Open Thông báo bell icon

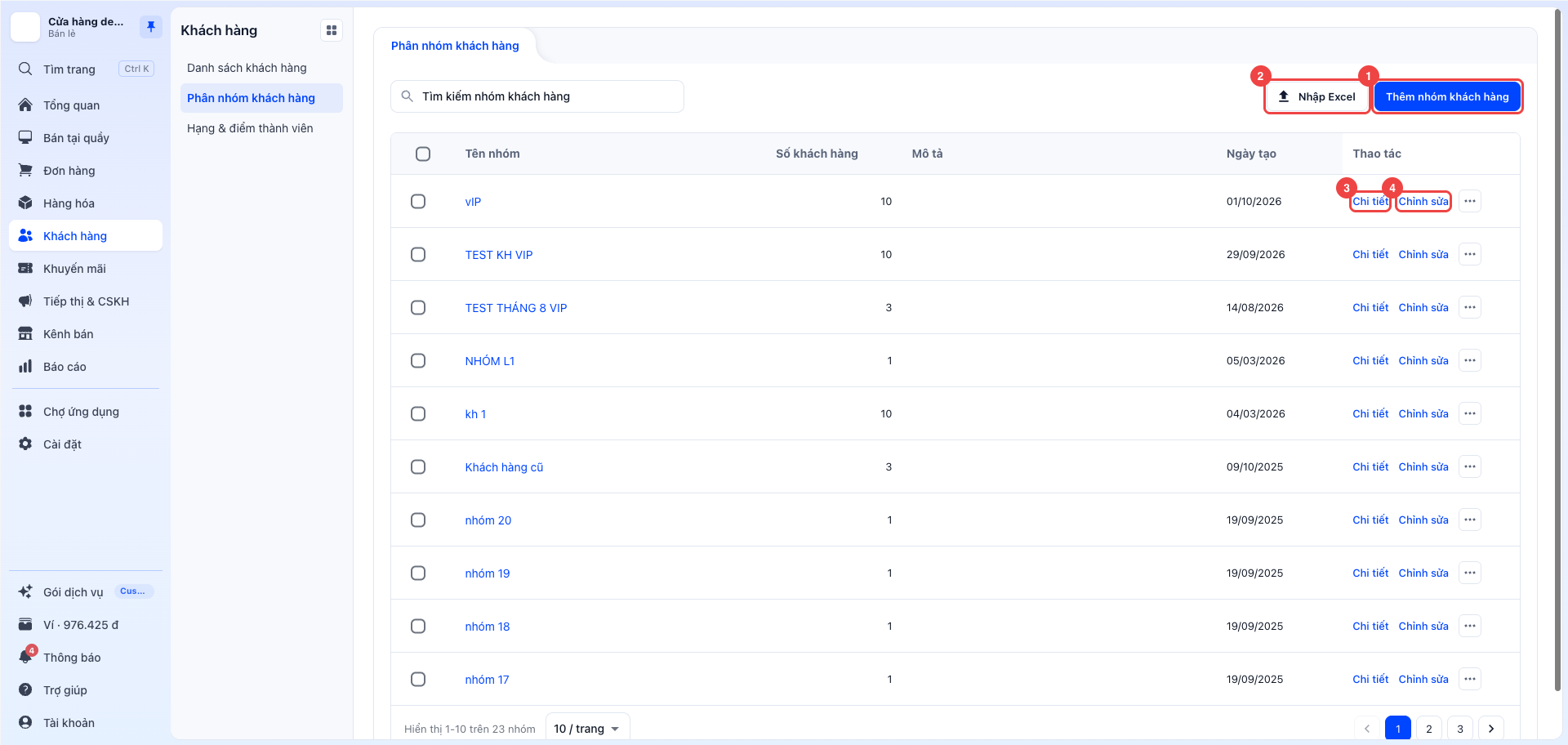[x=25, y=657]
